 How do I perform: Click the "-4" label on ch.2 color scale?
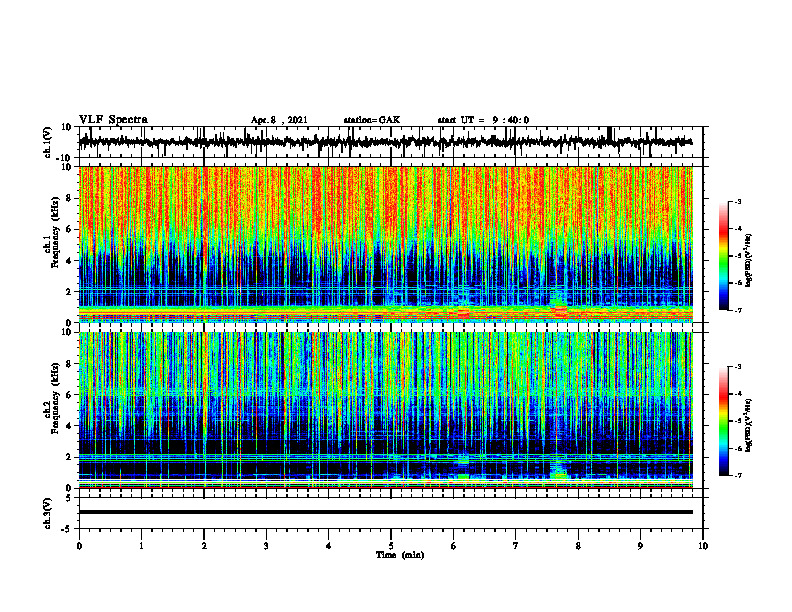738,394
